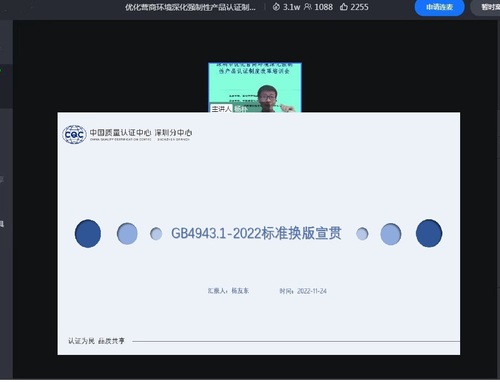Click the date text 2022-11-24
This screenshot has height=382, width=500.
pos(312,291)
